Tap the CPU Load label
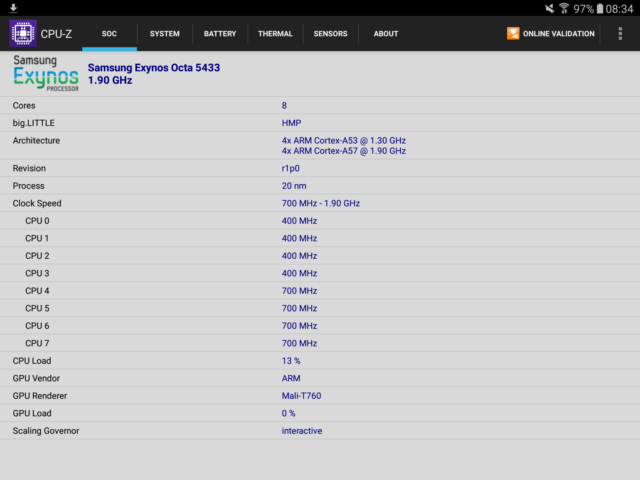This screenshot has height=480, width=640. tap(32, 361)
